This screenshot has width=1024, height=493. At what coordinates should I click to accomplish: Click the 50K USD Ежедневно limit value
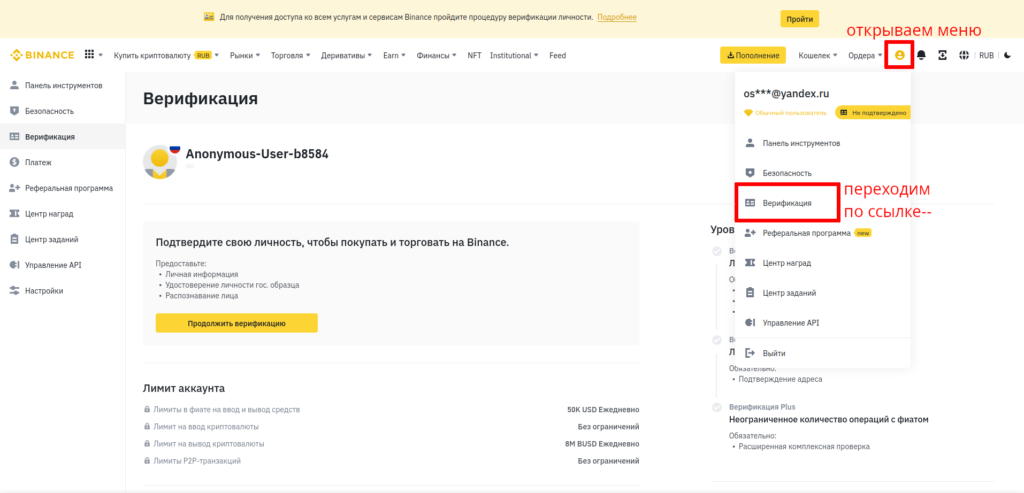603,410
